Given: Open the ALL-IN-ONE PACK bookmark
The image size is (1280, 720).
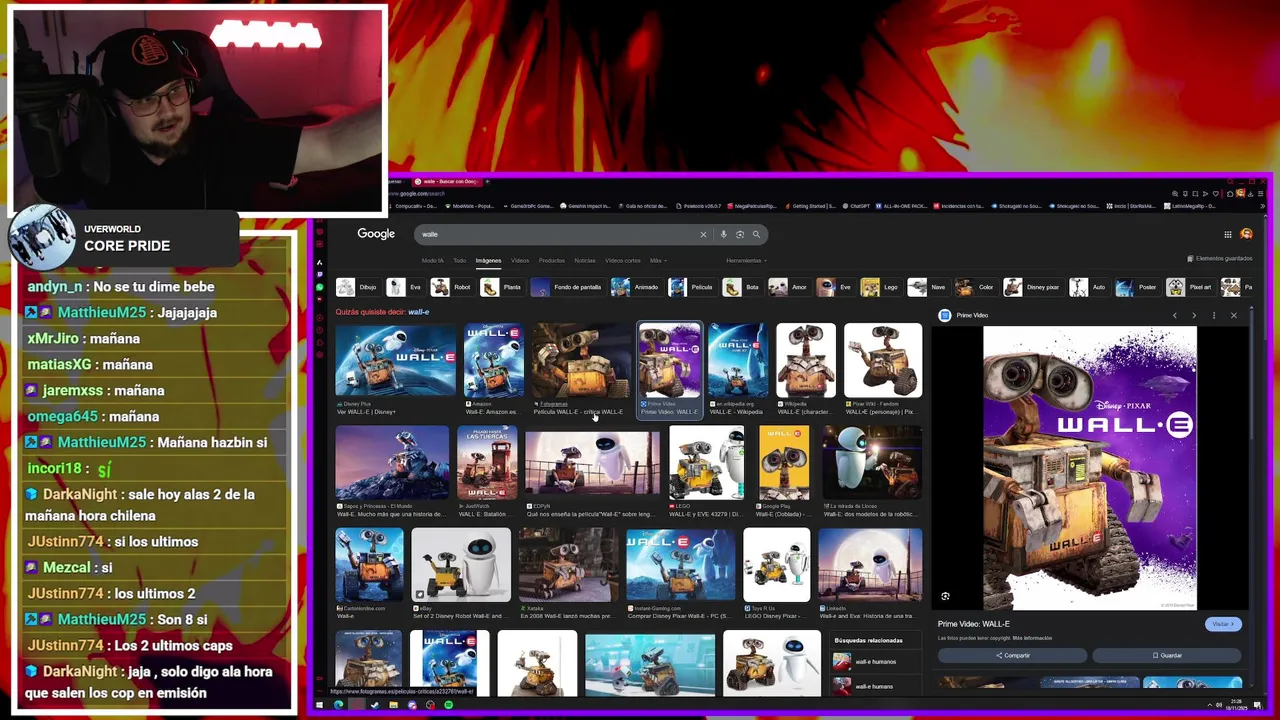Looking at the screenshot, I should tap(900, 206).
